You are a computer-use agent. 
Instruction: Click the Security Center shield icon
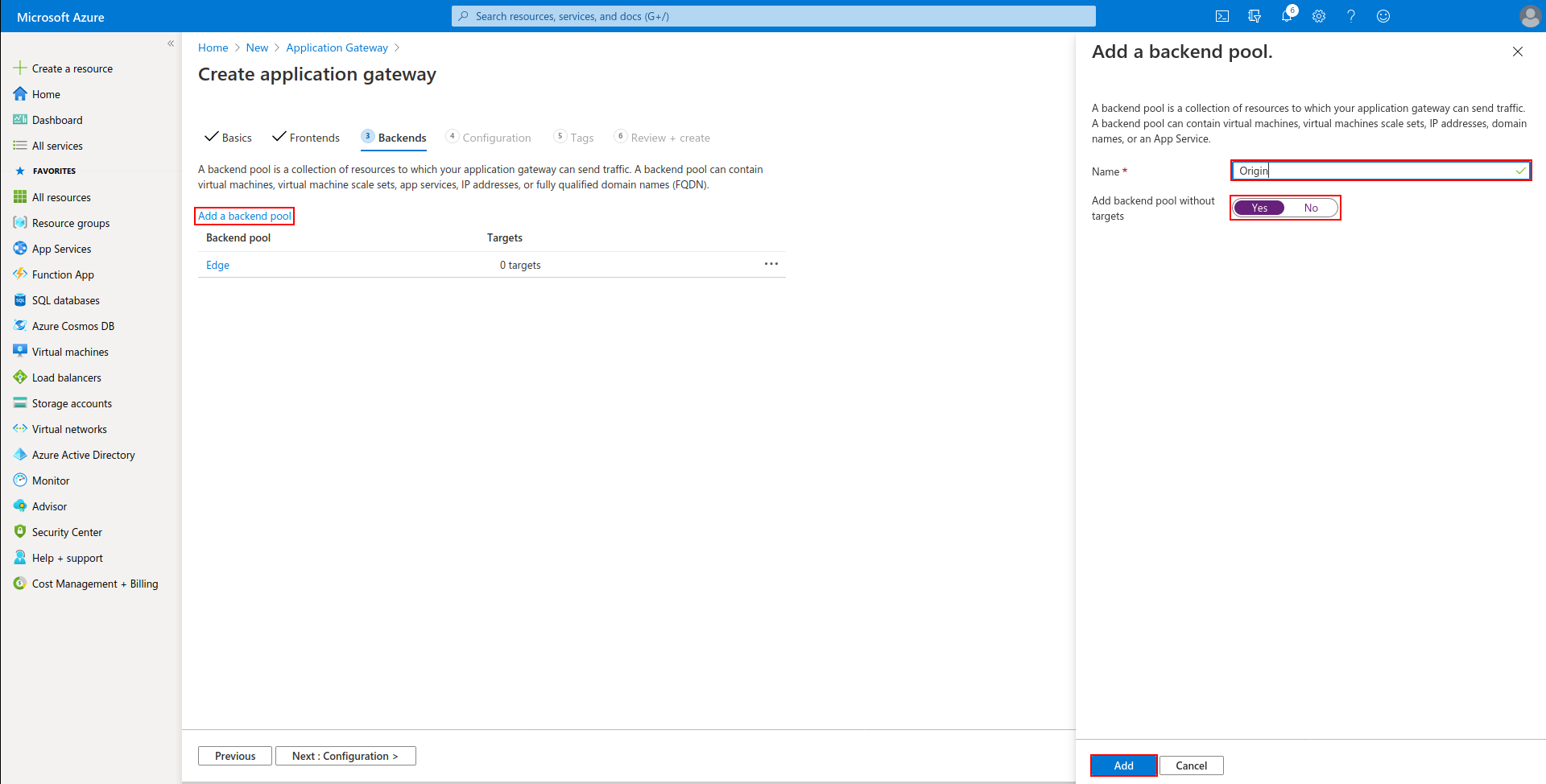pyautogui.click(x=20, y=532)
